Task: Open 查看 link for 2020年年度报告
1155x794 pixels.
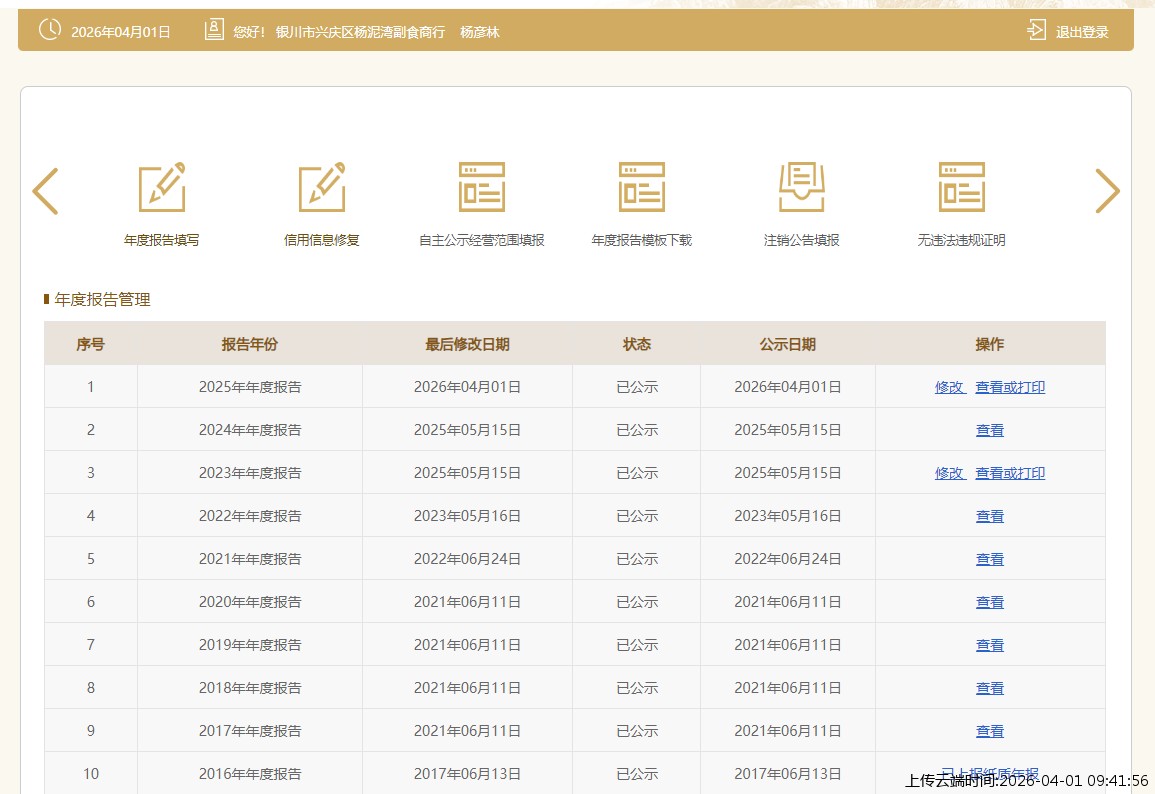Action: 989,602
